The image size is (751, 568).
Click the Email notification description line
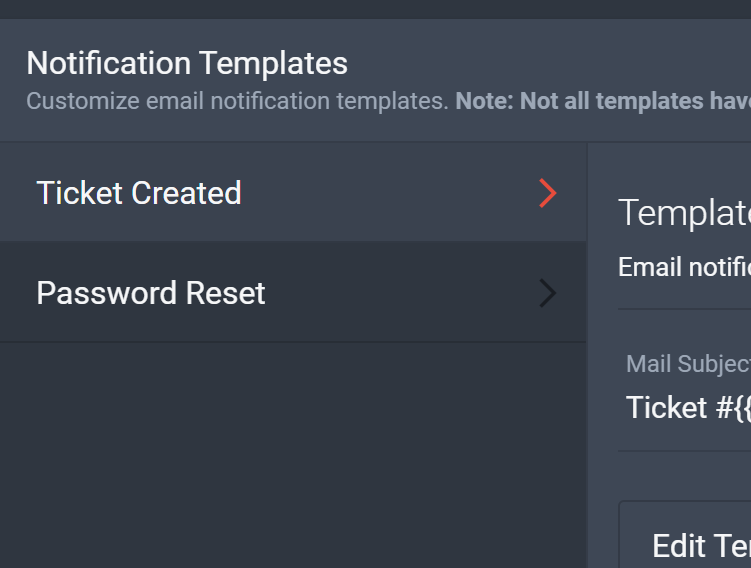pos(684,267)
